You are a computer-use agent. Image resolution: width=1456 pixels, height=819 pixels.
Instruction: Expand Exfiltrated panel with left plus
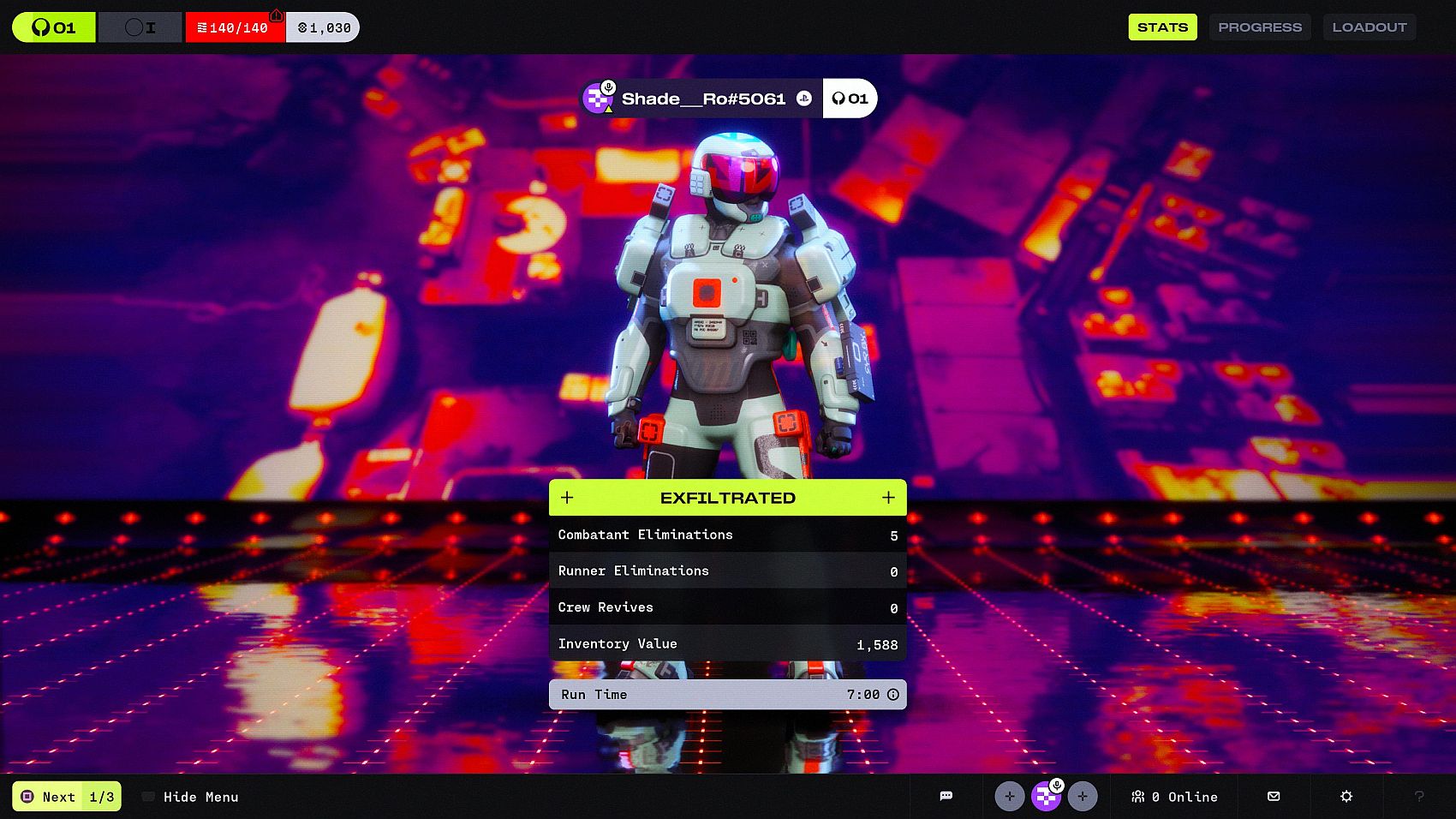click(x=567, y=498)
